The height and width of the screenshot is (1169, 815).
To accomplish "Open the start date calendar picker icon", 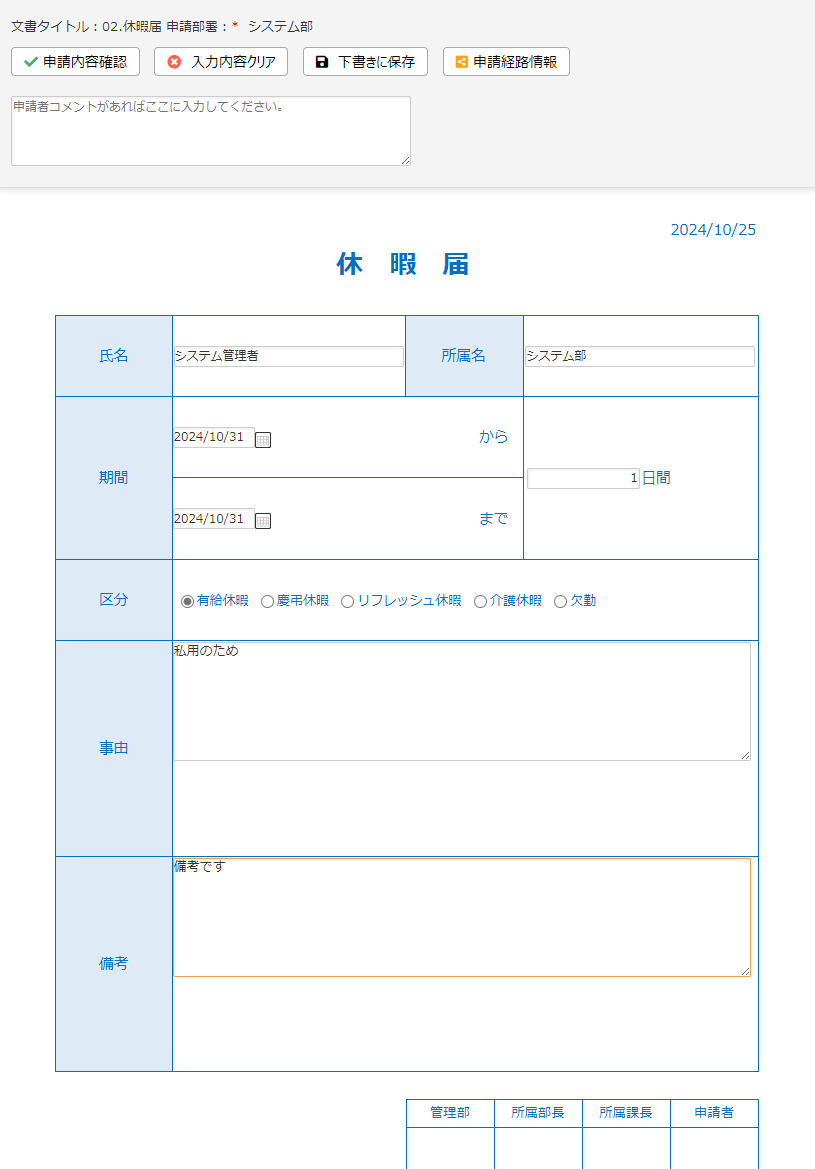I will (262, 440).
